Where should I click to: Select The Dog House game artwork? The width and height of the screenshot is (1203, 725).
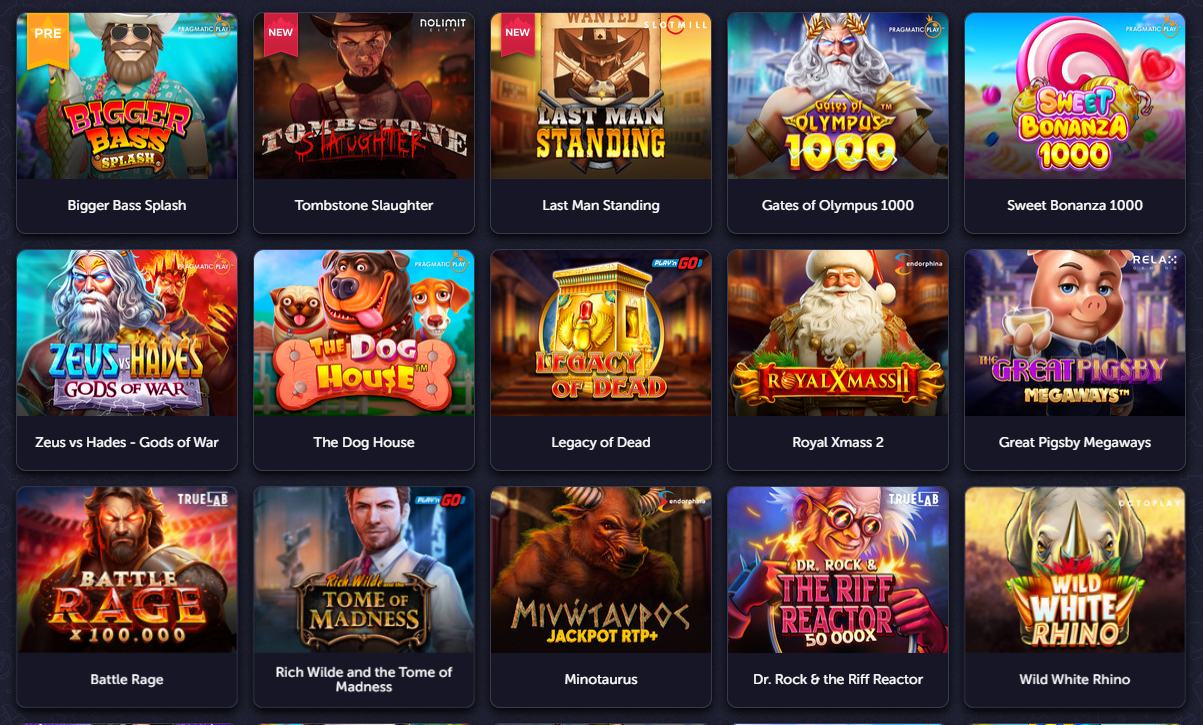tap(364, 333)
